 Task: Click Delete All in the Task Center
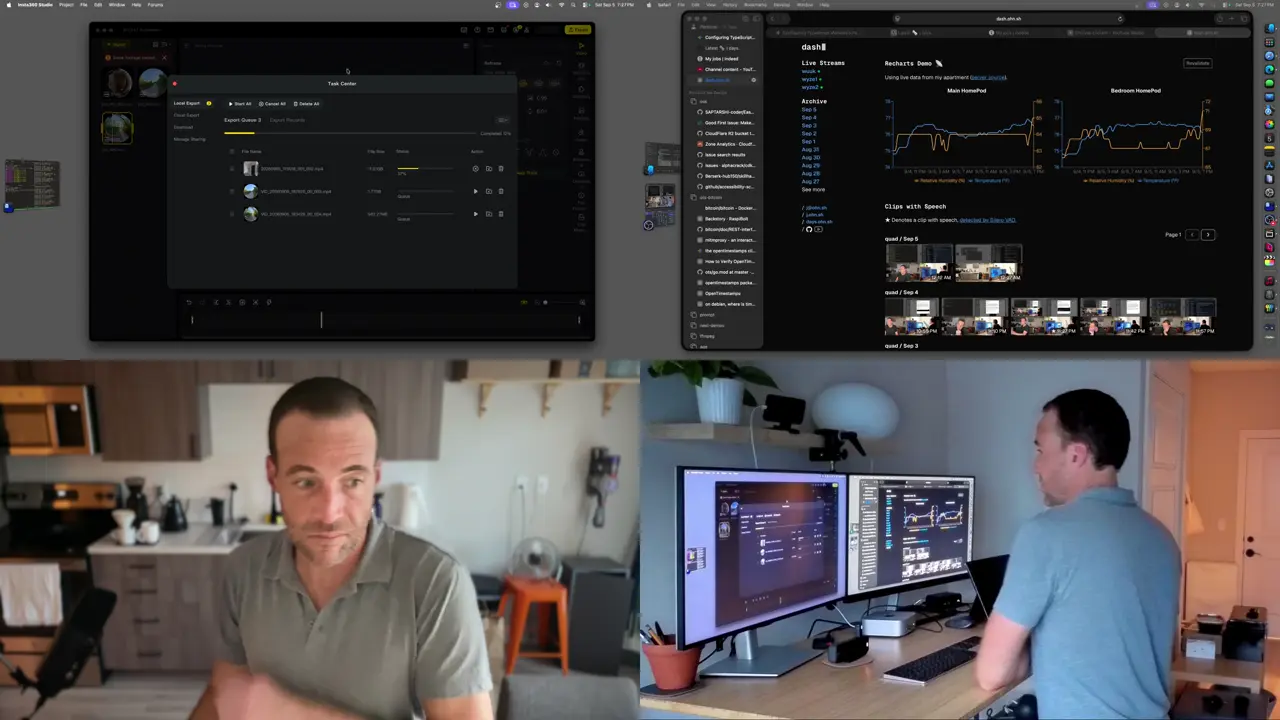[306, 104]
